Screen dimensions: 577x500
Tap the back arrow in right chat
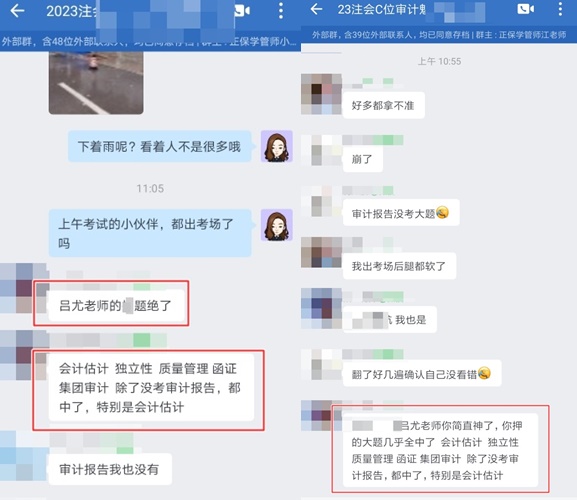click(316, 9)
